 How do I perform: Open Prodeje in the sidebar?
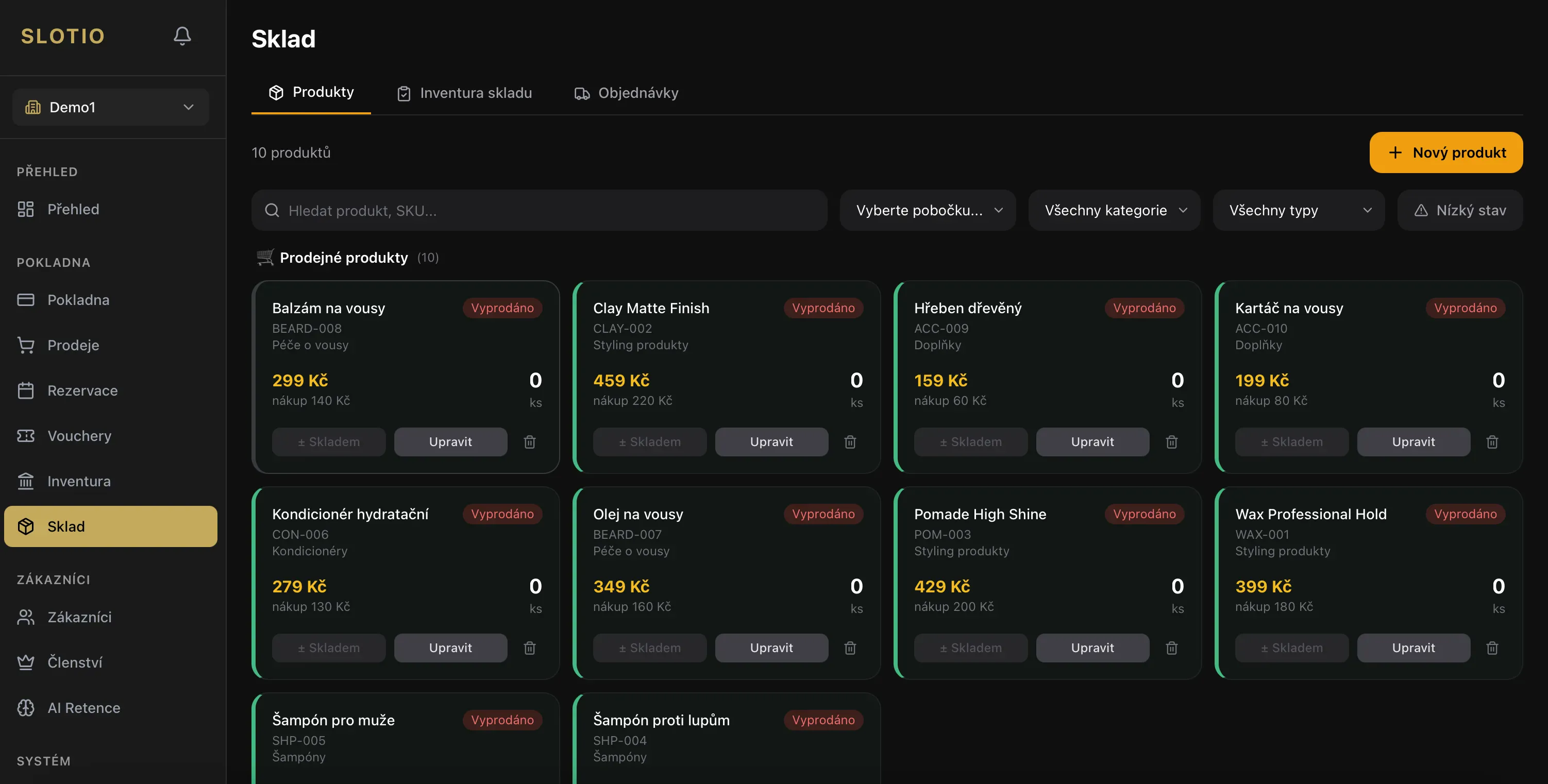111,345
